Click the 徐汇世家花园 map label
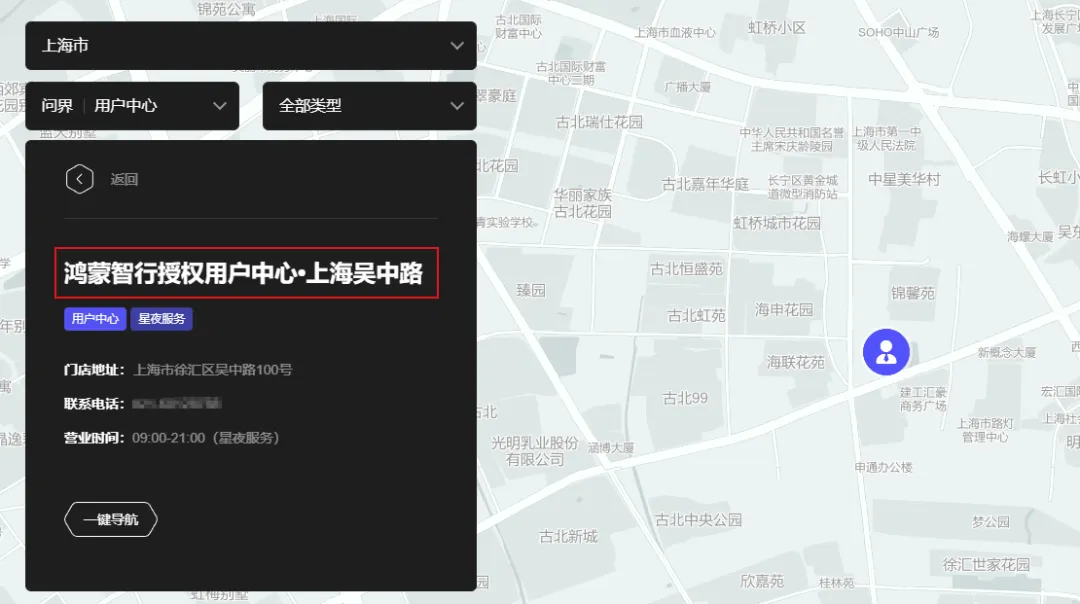 coord(986,565)
